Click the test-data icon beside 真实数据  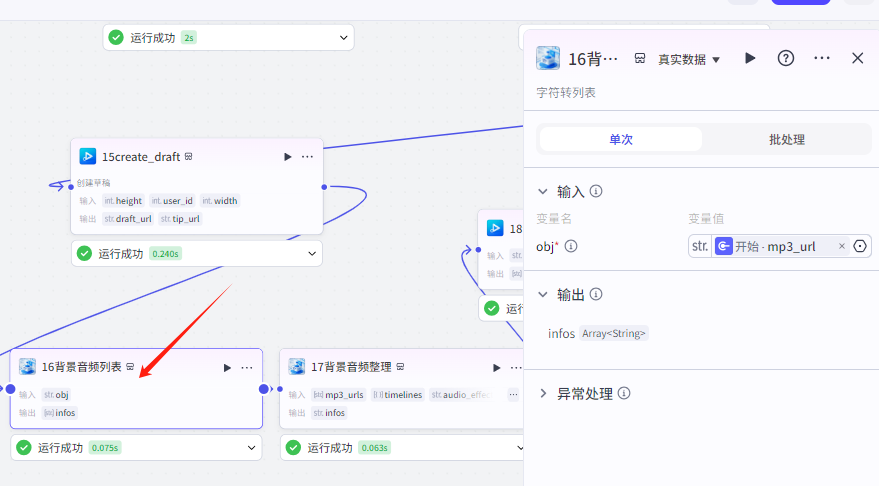[640, 58]
